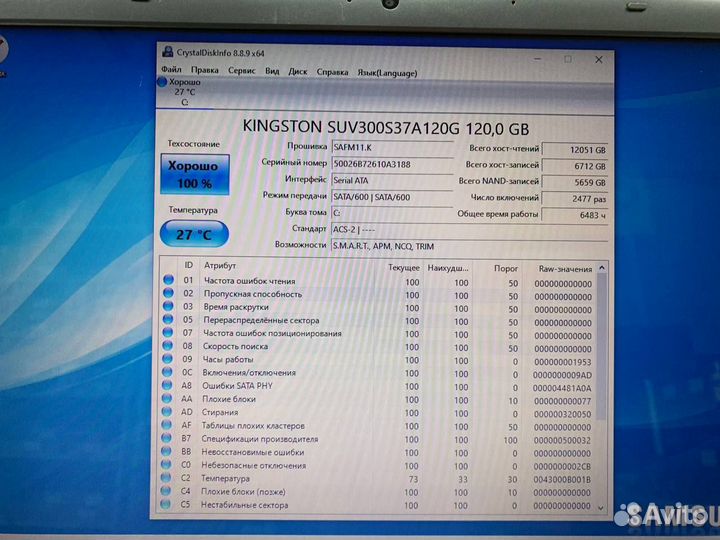Click the attribute list scroll-down arrow
This screenshot has height=540, width=720.
point(602,508)
